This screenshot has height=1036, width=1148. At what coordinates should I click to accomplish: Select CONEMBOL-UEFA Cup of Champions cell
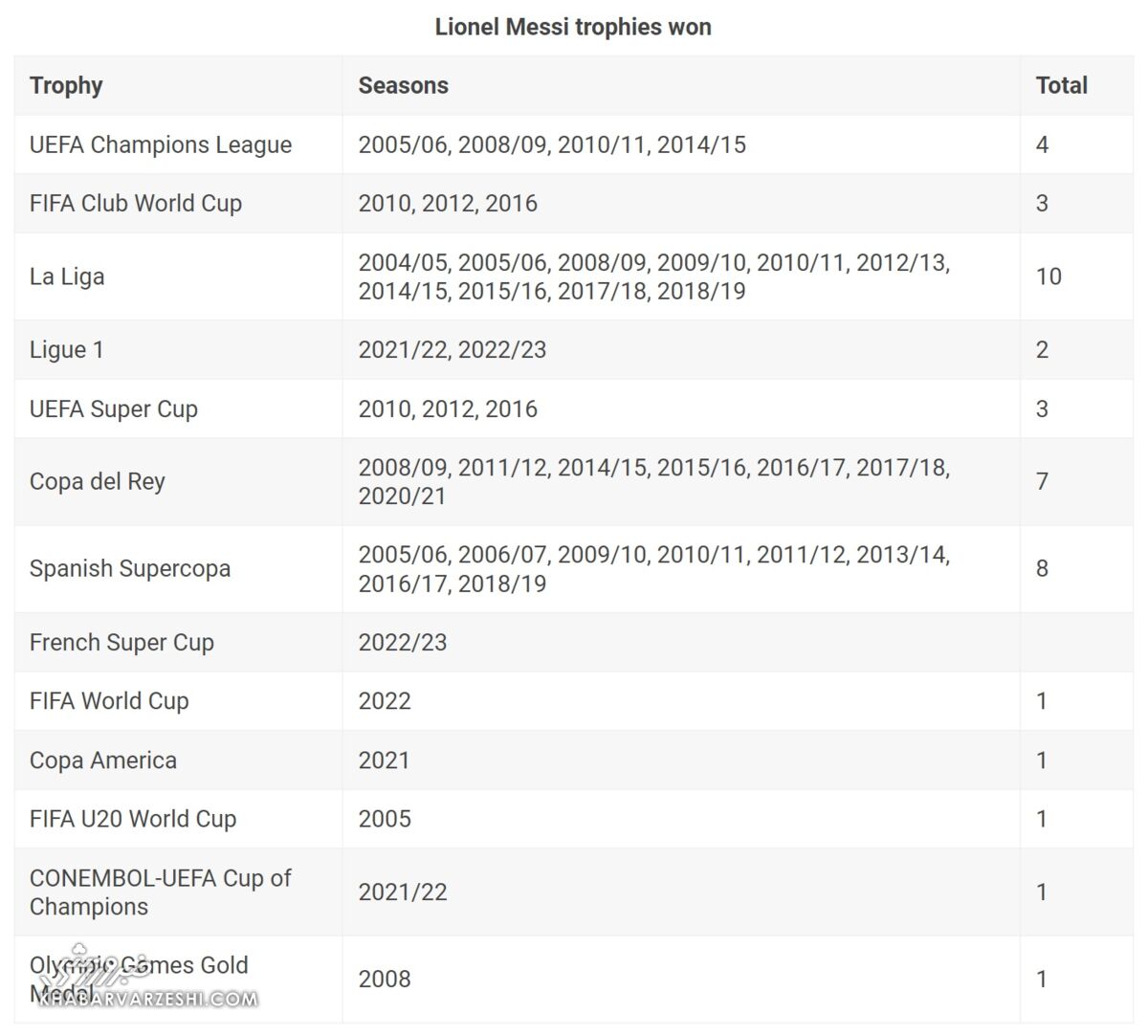click(160, 892)
